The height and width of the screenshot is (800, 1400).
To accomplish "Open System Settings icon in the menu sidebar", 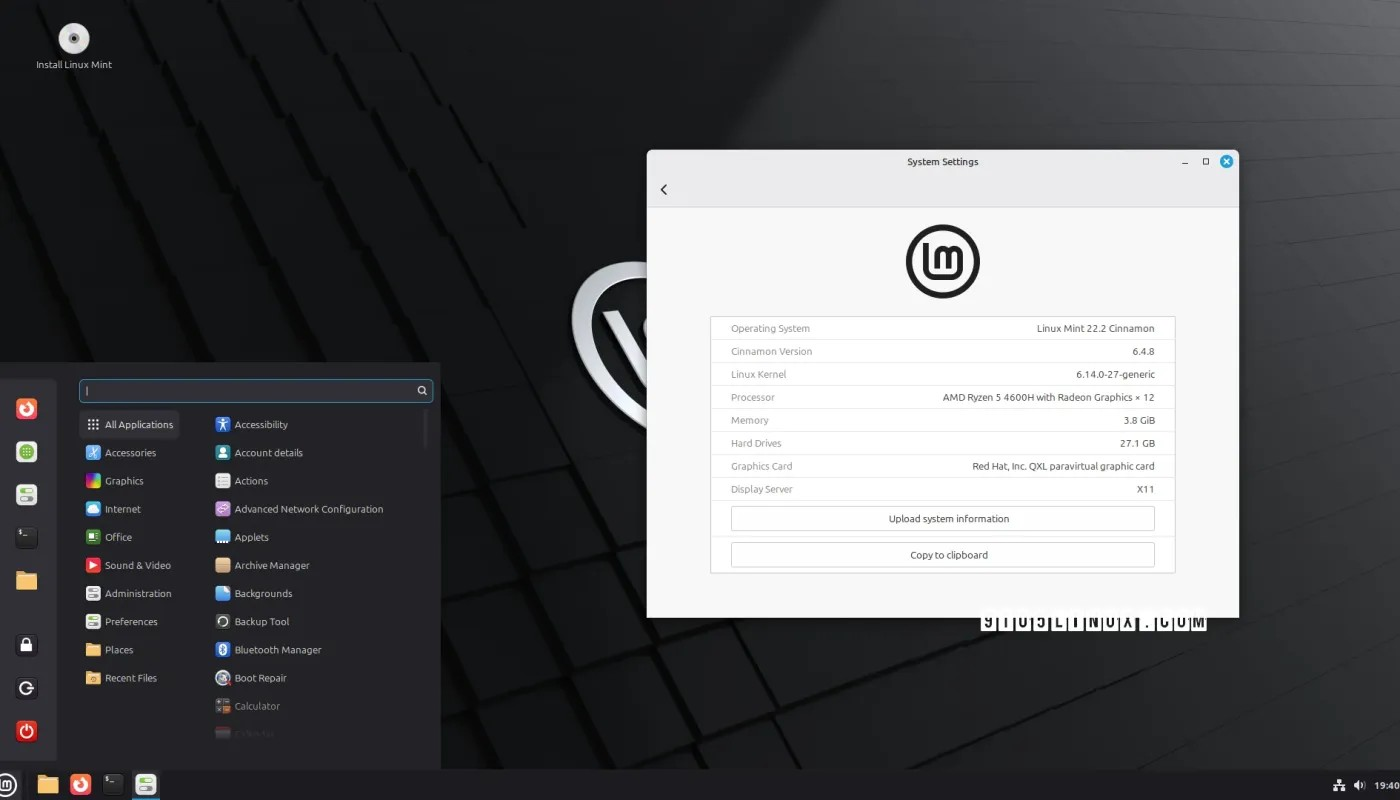I will tap(25, 494).
